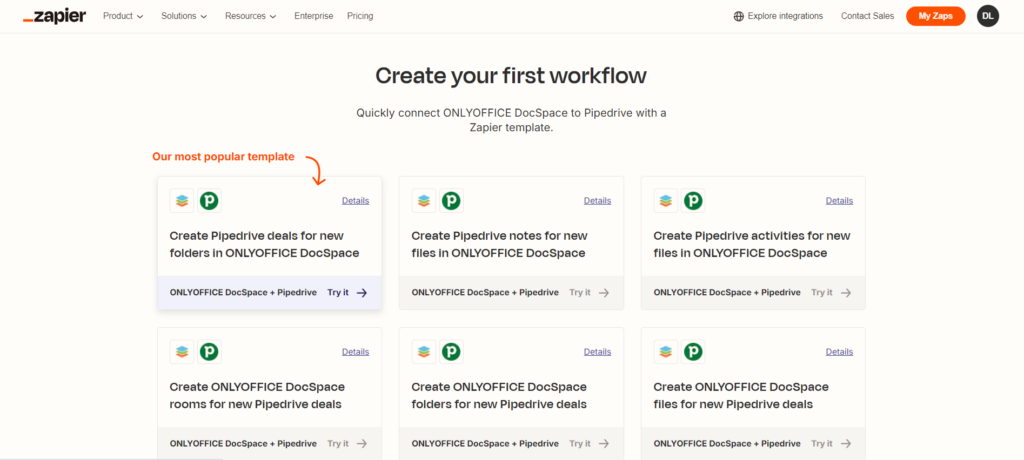The width and height of the screenshot is (1024, 460).
Task: Click title 'Create ONLYOFFICE DocSpace files for new Pipedrive deals'
Action: click(741, 395)
